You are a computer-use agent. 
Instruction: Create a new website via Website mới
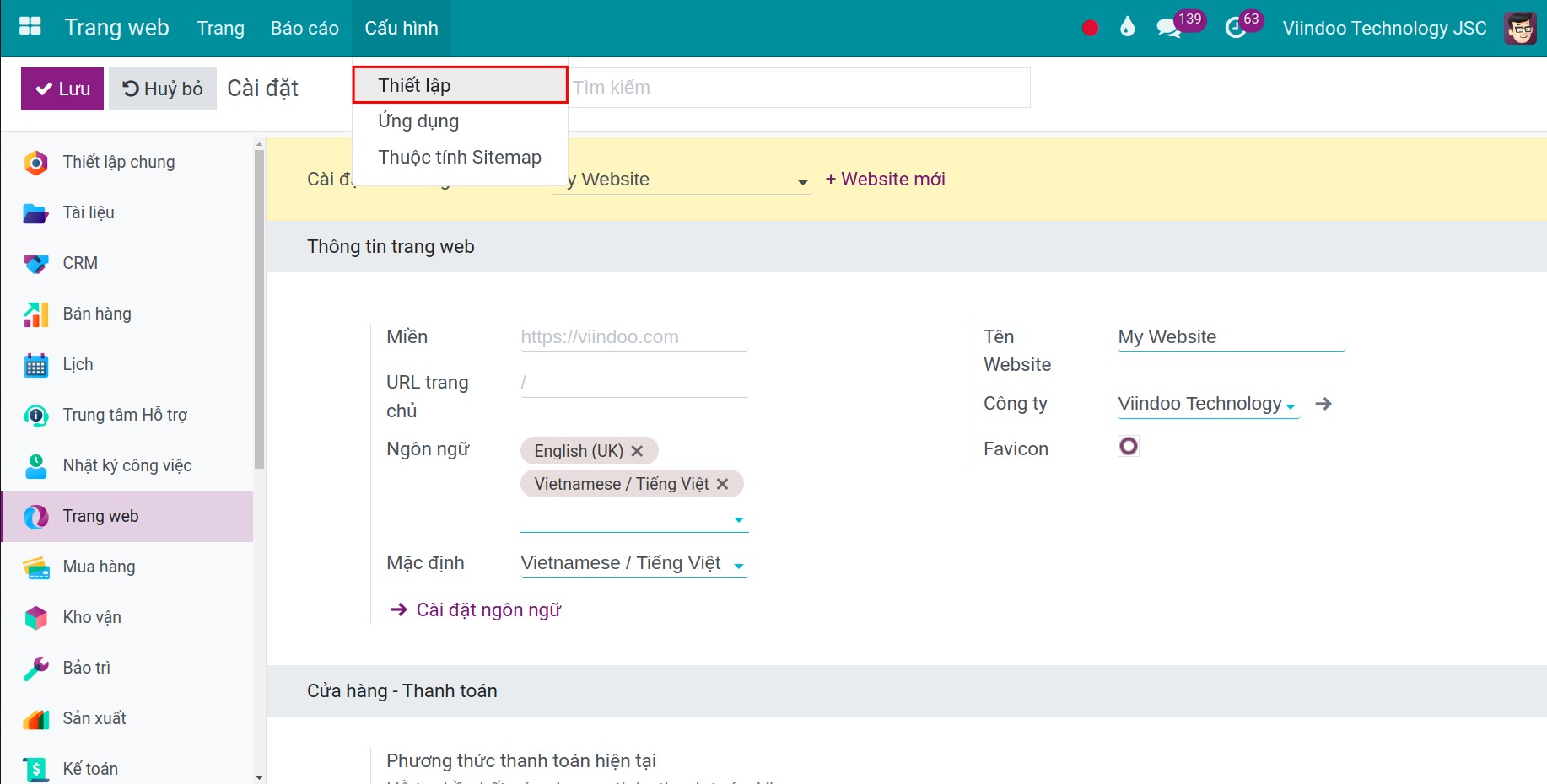(885, 179)
